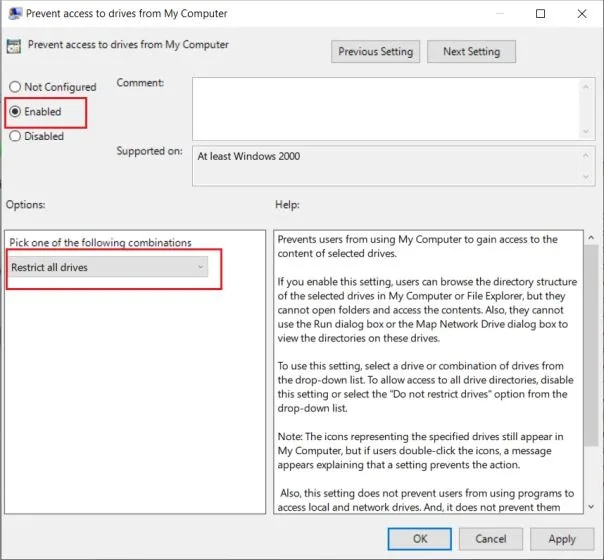Click the Help pane scroll up arrow
Screen dimensions: 604x560
click(x=591, y=238)
